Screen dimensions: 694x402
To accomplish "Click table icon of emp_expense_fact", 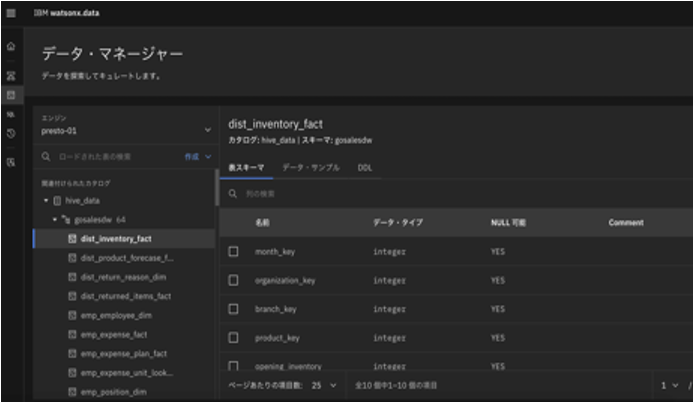I will pyautogui.click(x=72, y=334).
